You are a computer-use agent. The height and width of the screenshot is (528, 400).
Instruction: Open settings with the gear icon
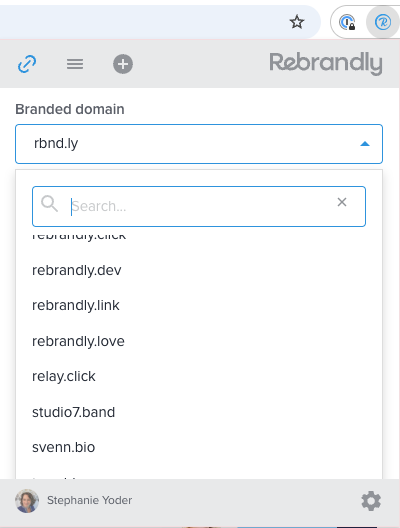pyautogui.click(x=371, y=501)
